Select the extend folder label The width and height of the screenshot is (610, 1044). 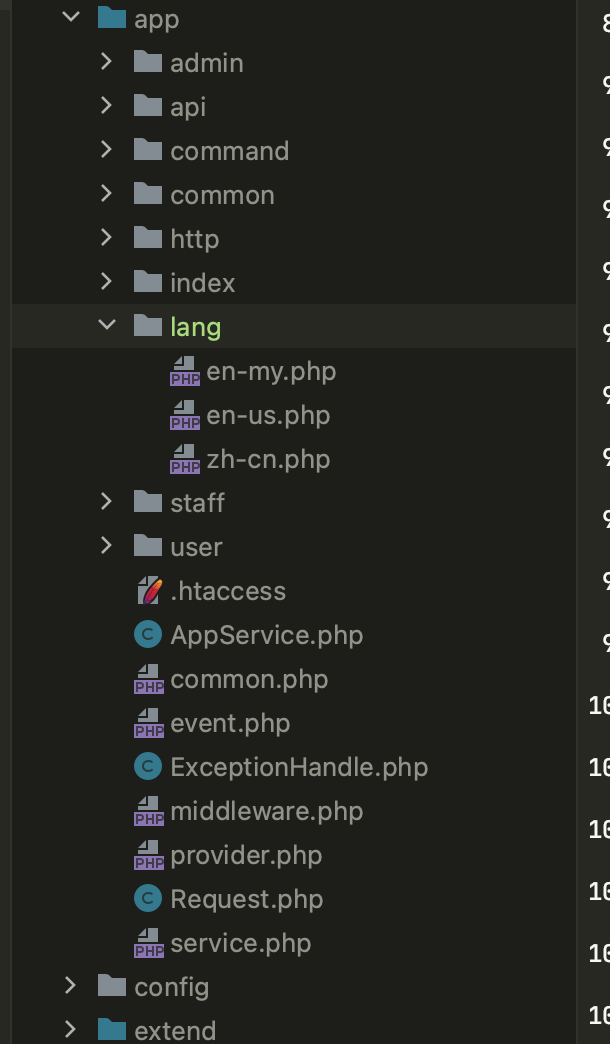click(174, 1031)
